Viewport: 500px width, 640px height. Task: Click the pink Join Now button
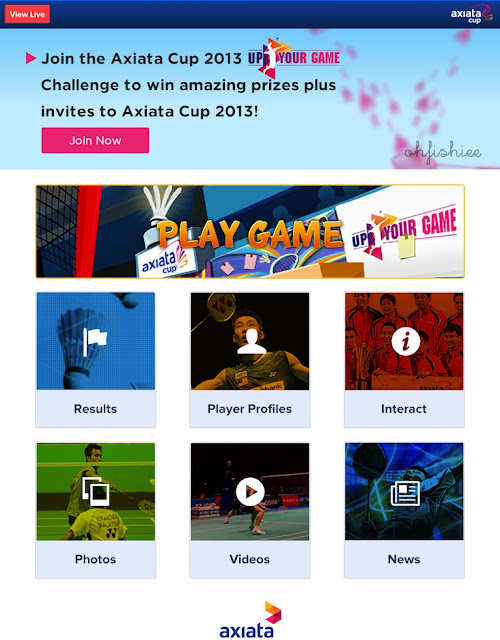point(95,140)
